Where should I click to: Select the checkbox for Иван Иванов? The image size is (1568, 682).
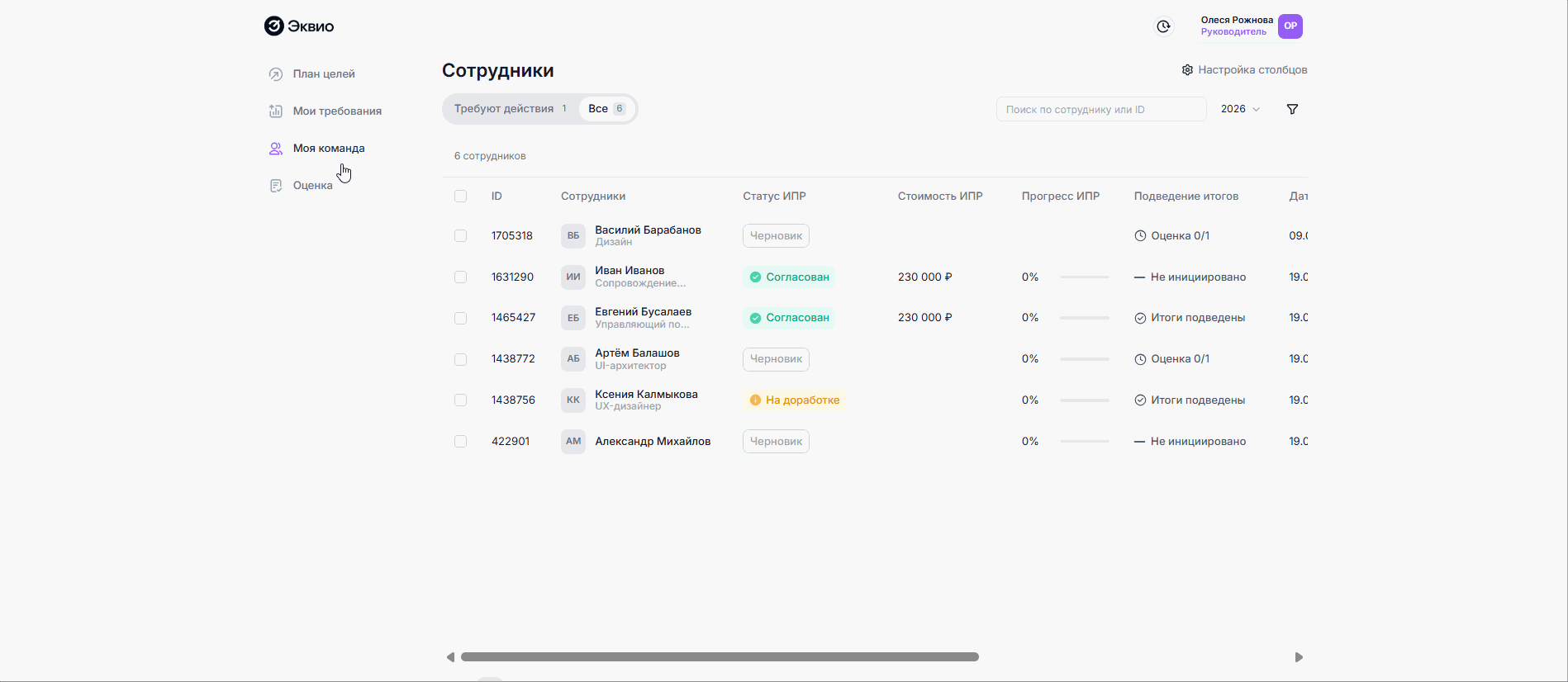[460, 277]
